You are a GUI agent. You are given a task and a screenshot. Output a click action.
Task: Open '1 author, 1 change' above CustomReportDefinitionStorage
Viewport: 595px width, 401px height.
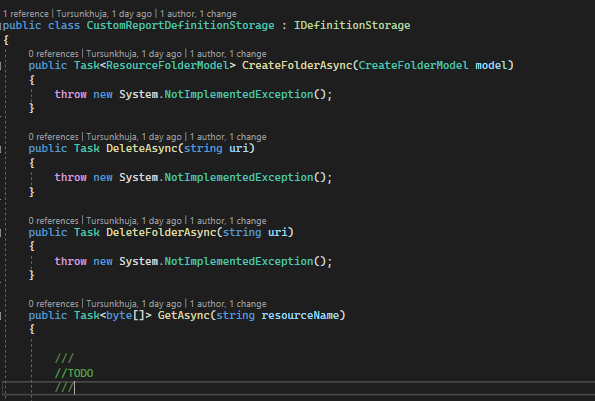pos(198,14)
